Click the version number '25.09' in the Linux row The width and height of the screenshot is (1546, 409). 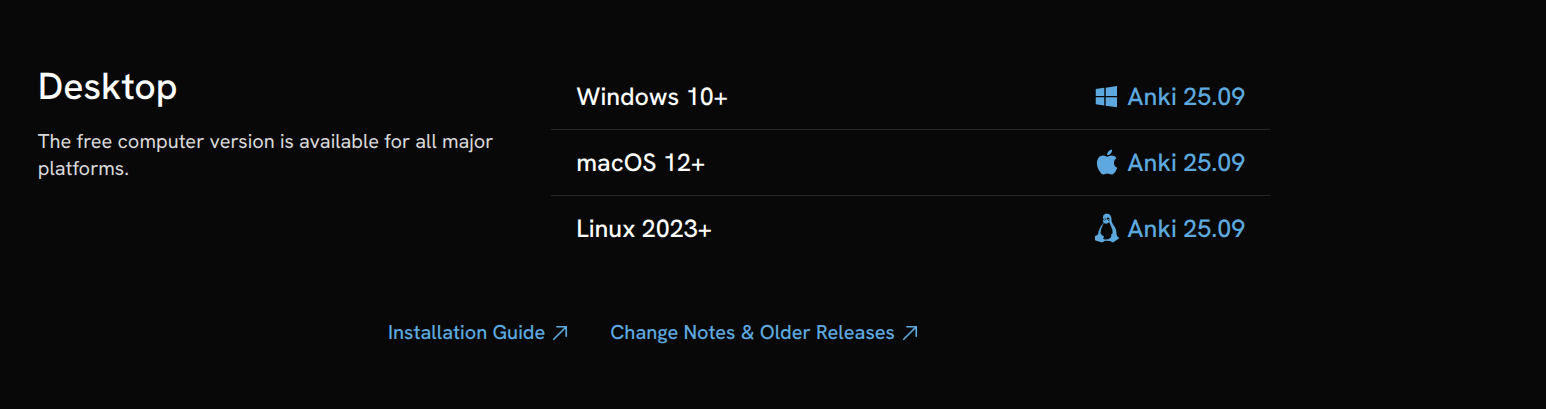point(1214,229)
